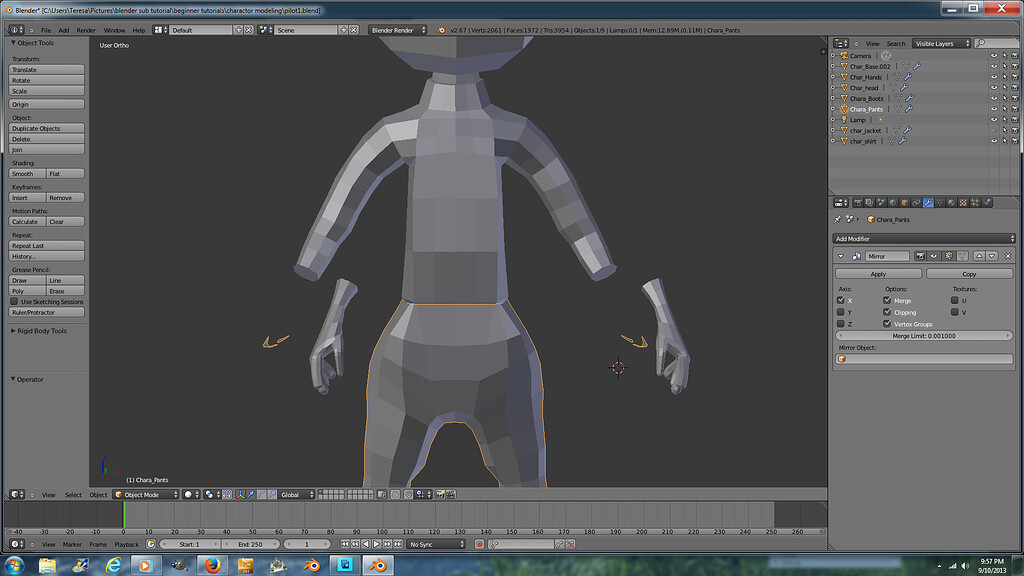
Task: Open the Texture properties tab (checker icon)
Action: 963,202
